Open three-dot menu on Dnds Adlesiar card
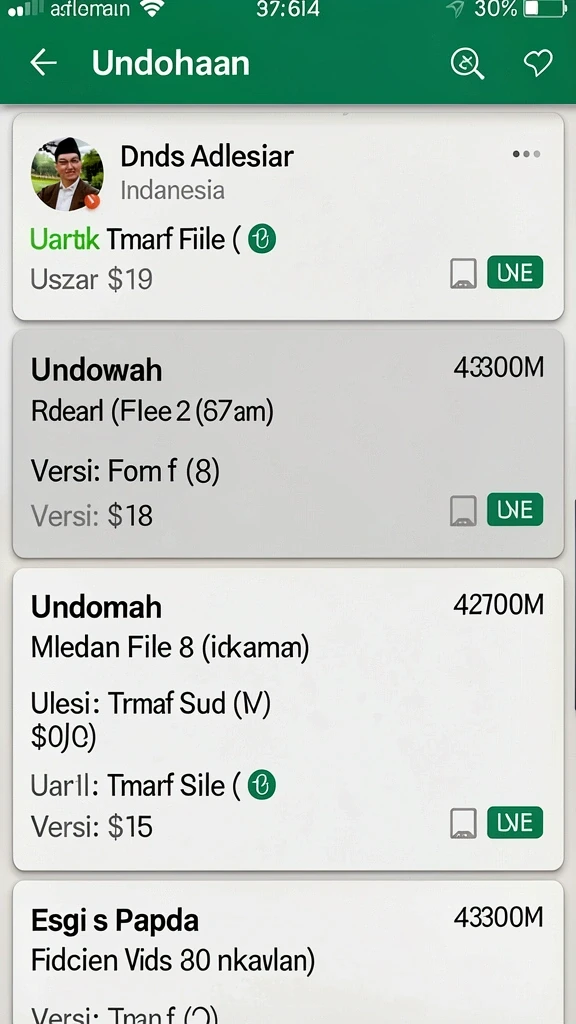 (526, 154)
